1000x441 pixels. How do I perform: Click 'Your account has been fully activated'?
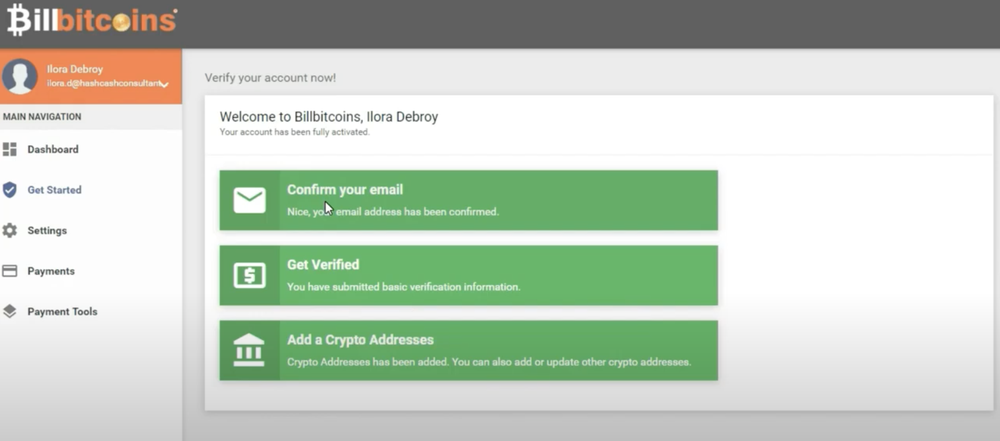pyautogui.click(x=295, y=132)
